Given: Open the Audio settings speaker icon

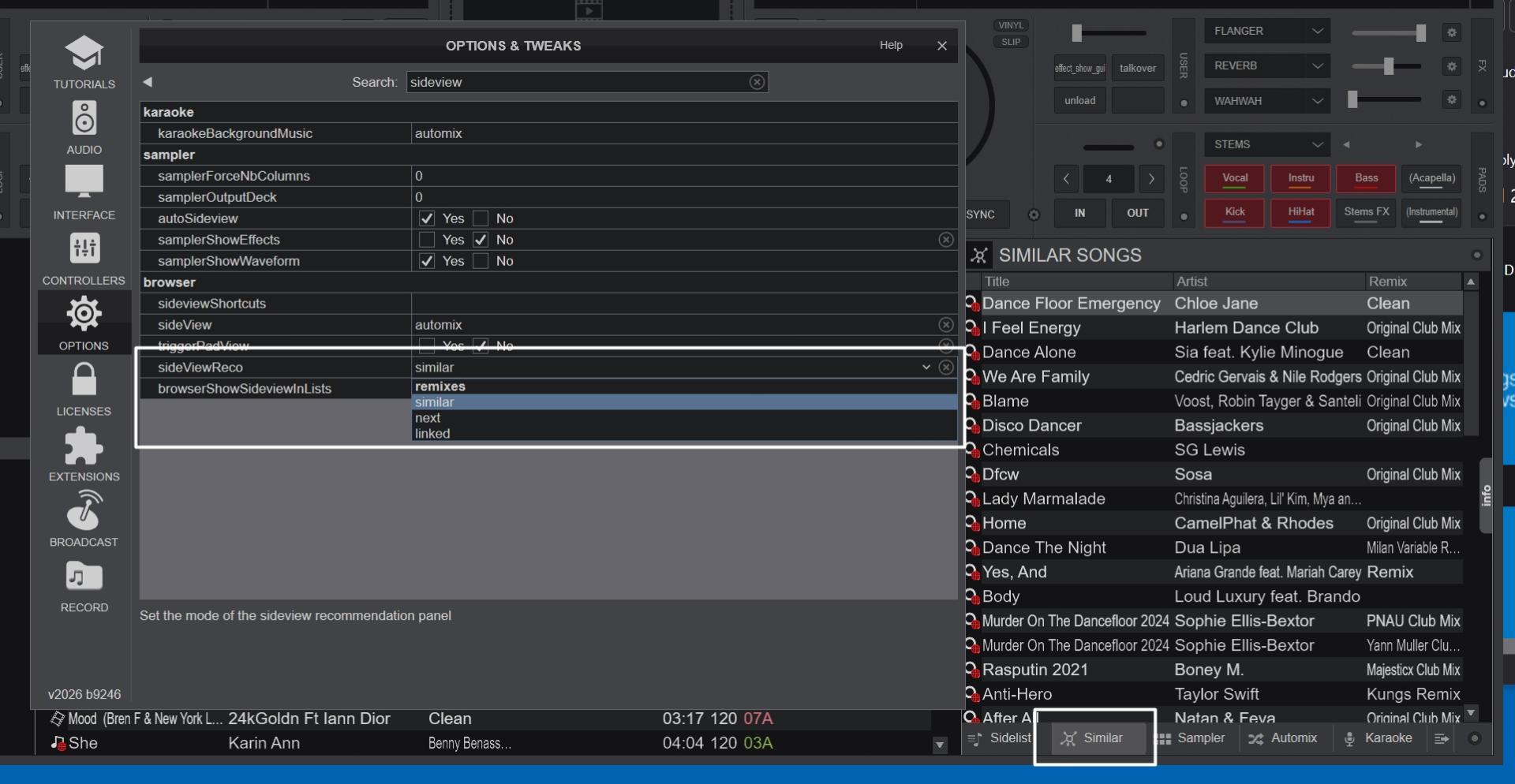Looking at the screenshot, I should point(84,120).
